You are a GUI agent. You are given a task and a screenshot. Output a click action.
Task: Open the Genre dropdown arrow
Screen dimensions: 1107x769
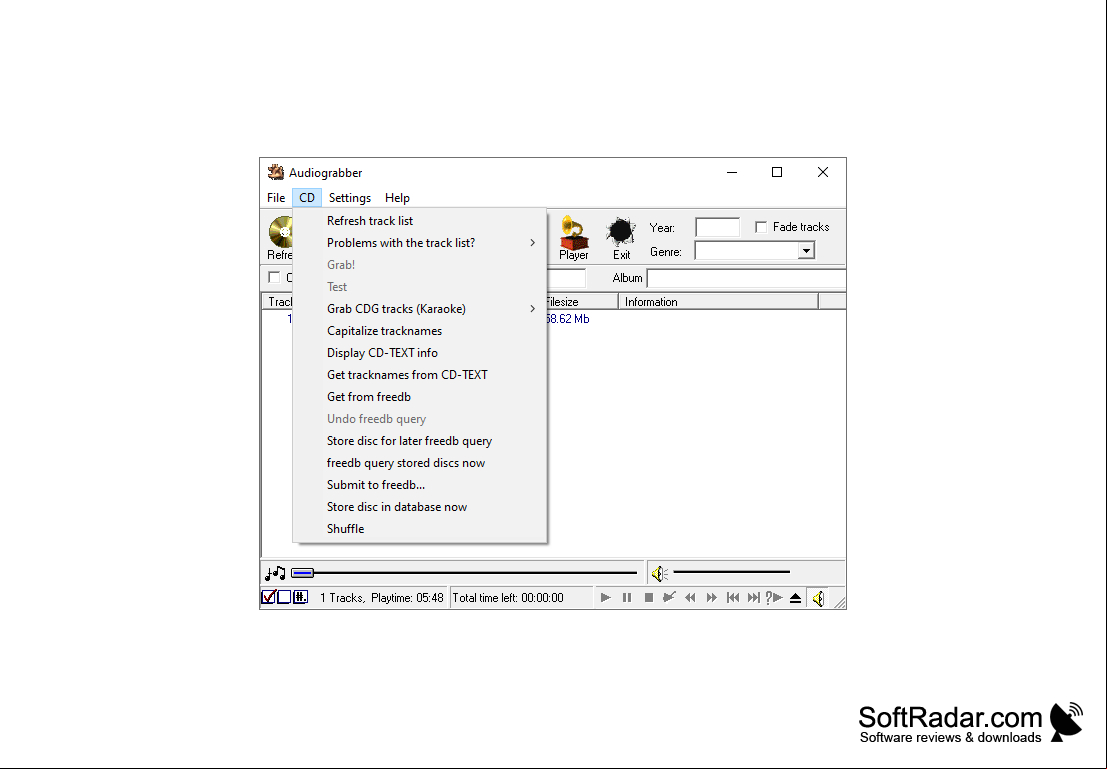806,251
